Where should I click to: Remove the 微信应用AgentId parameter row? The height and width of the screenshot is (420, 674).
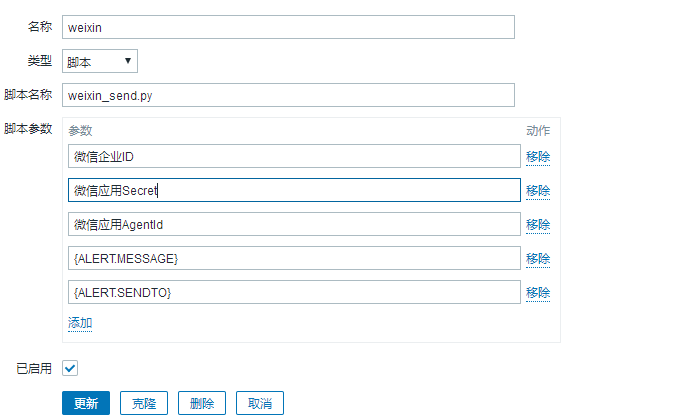pyautogui.click(x=538, y=224)
